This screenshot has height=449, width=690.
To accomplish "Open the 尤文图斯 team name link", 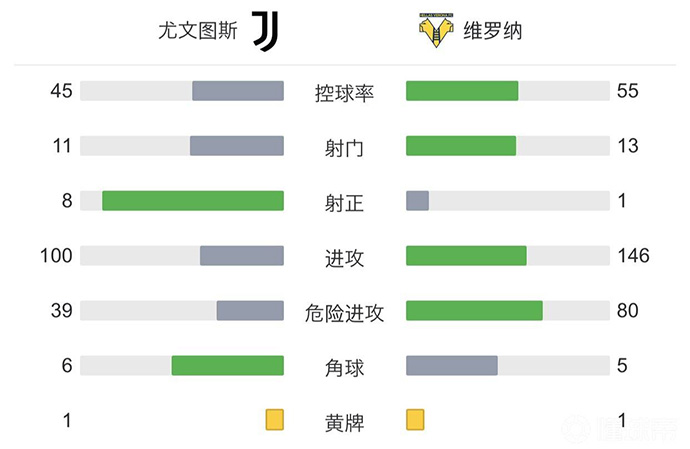I will [197, 31].
